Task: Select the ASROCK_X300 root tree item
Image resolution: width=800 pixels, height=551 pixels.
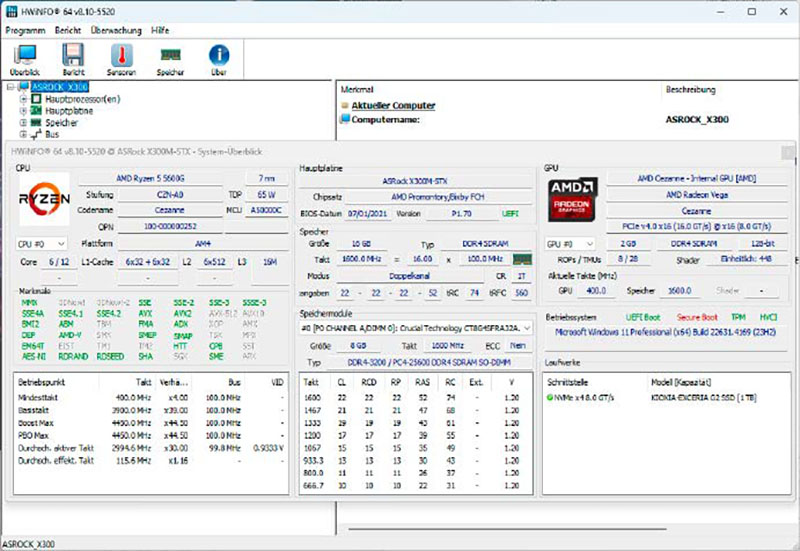Action: (61, 87)
